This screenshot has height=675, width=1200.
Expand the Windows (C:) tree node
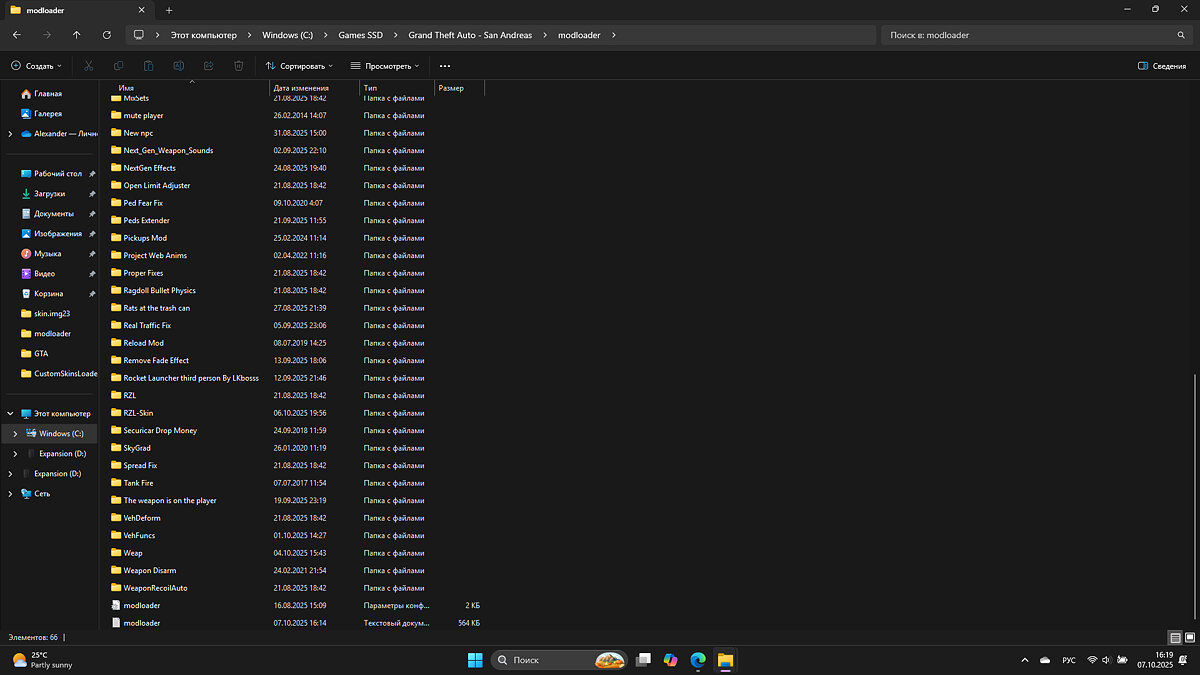pyautogui.click(x=15, y=433)
